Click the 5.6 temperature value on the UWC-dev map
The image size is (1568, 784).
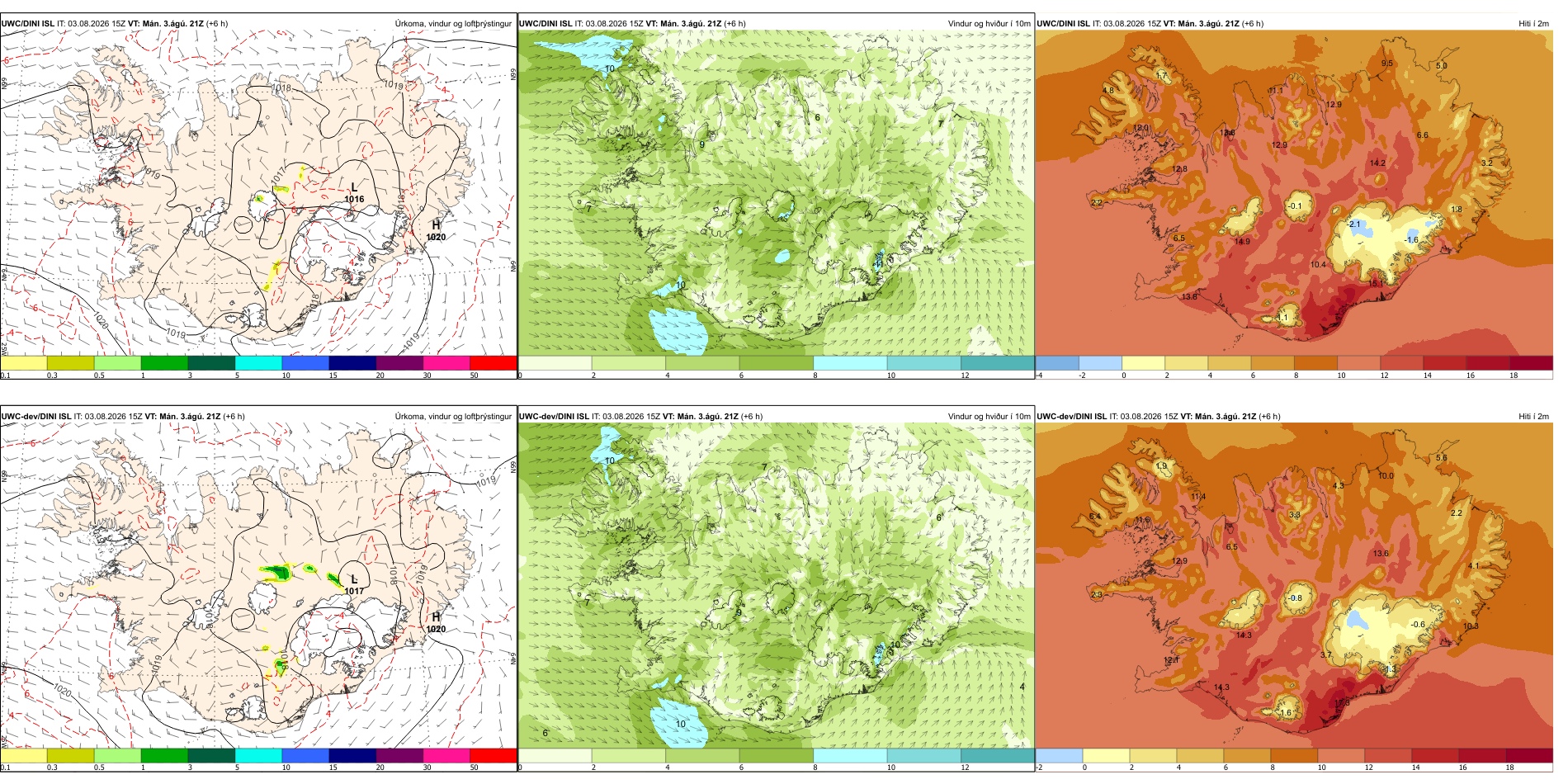(x=1441, y=458)
